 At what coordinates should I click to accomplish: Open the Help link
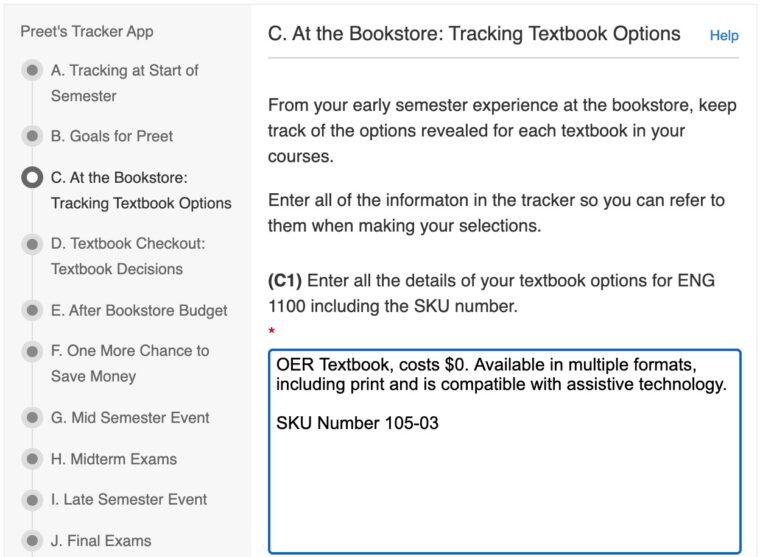(x=724, y=36)
